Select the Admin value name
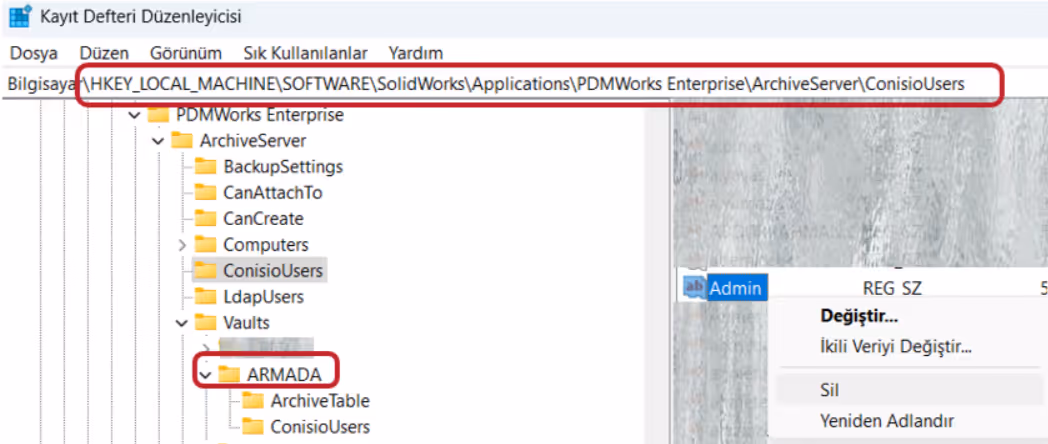The height and width of the screenshot is (444, 1048). 735,288
